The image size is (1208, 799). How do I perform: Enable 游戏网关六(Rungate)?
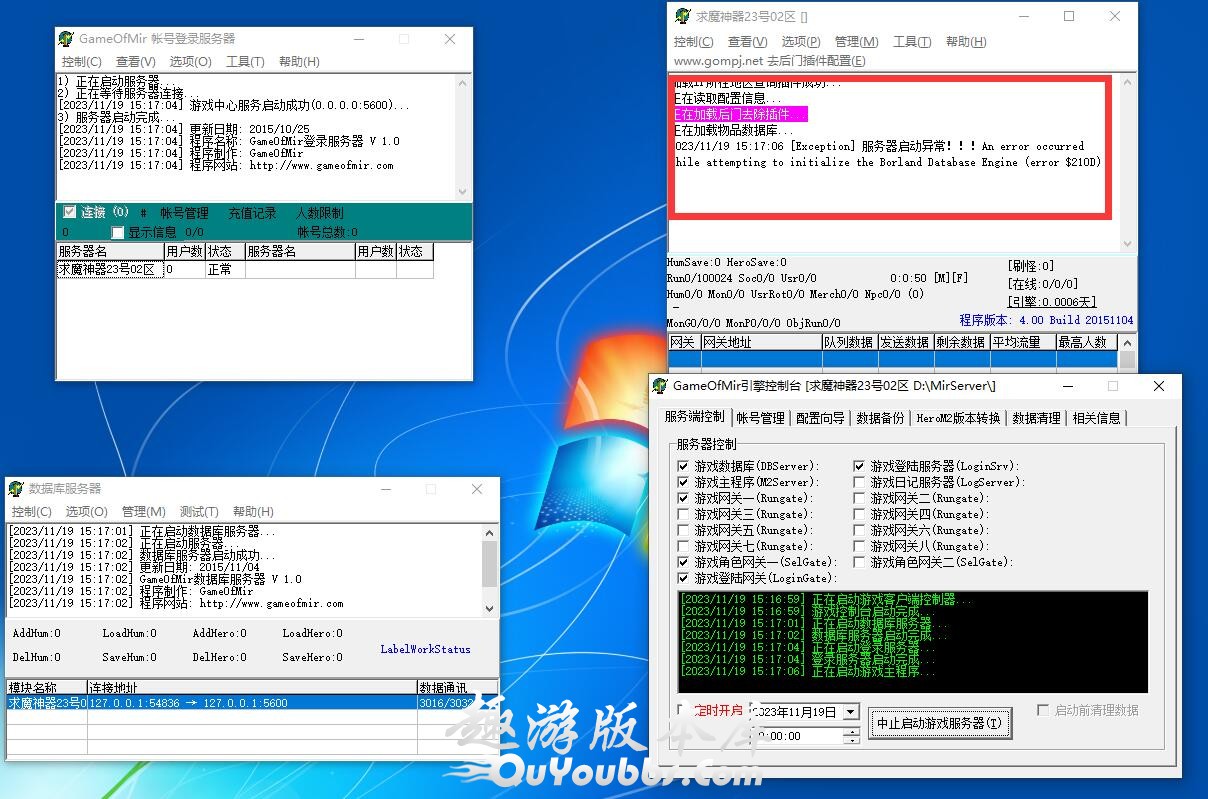[x=860, y=530]
